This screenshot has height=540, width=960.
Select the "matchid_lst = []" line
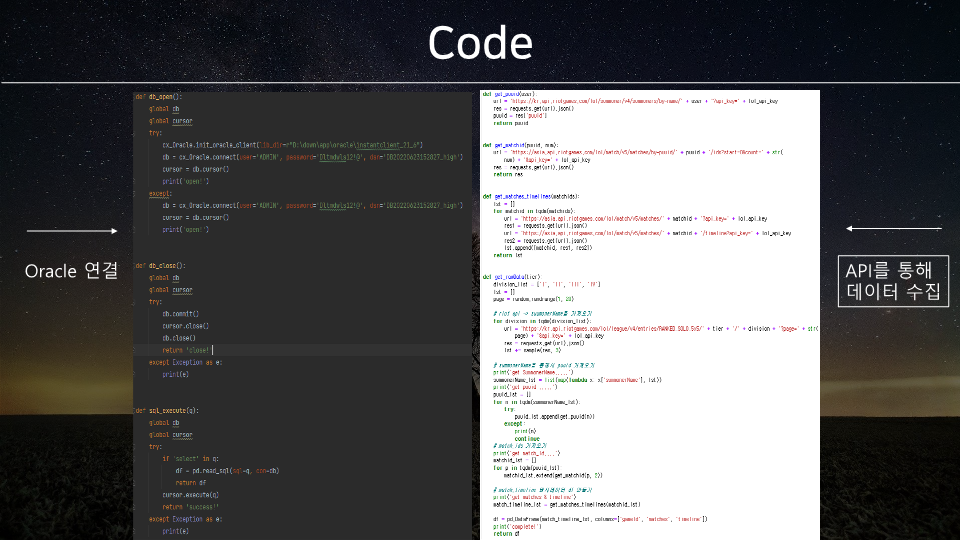pos(515,460)
